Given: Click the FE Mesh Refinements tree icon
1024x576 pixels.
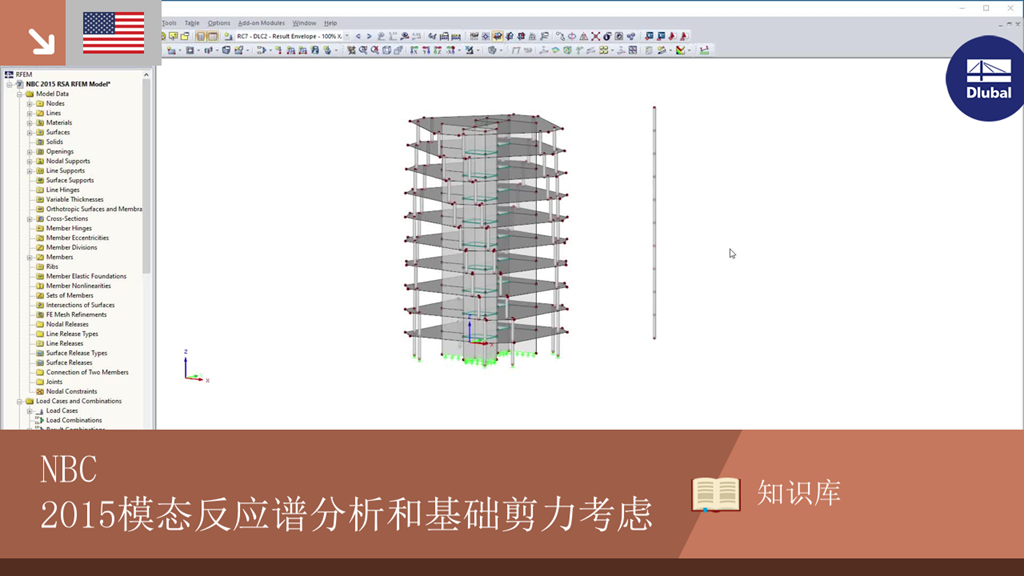Looking at the screenshot, I should point(40,315).
